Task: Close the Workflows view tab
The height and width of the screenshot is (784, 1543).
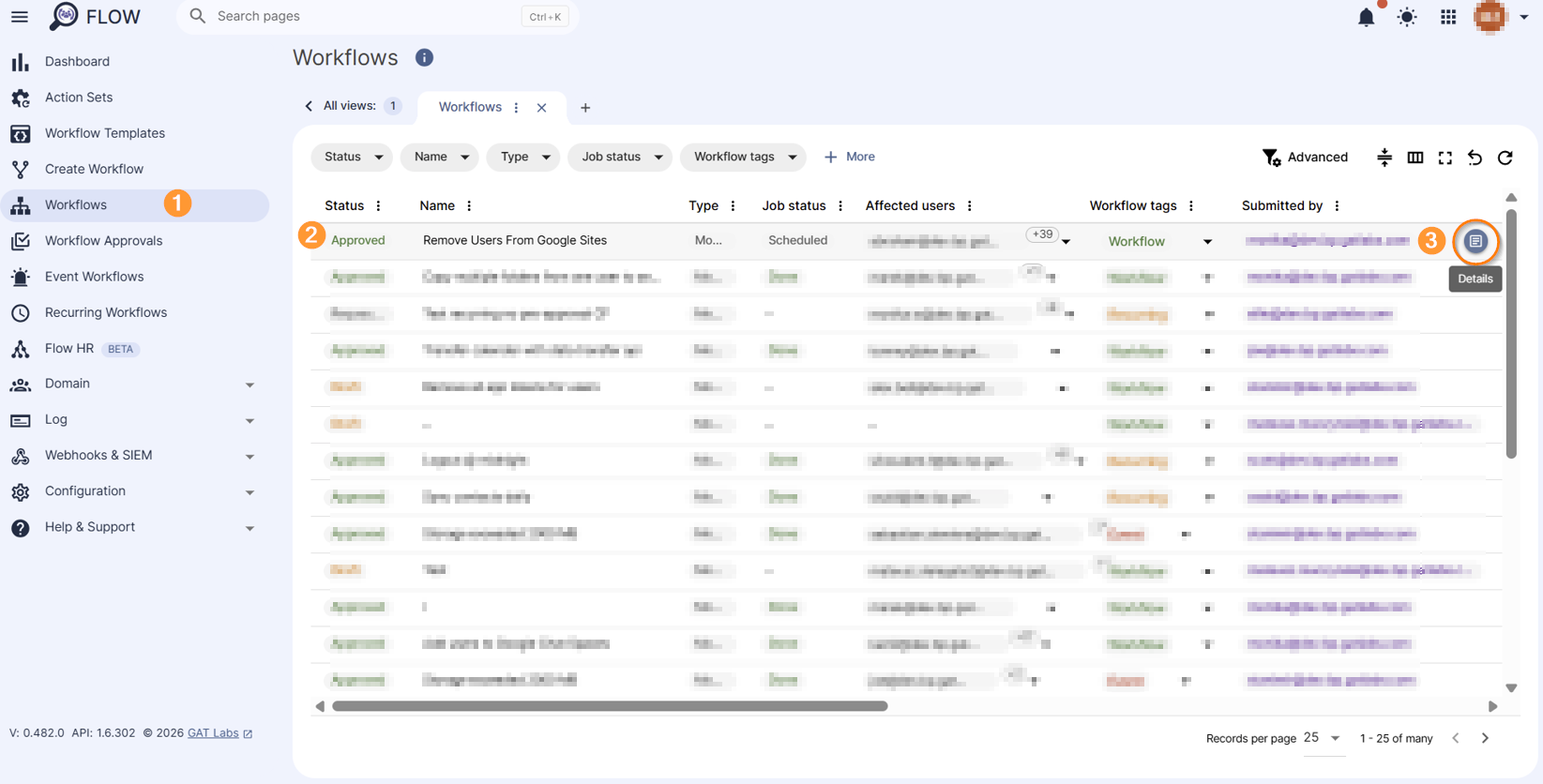Action: 541,108
